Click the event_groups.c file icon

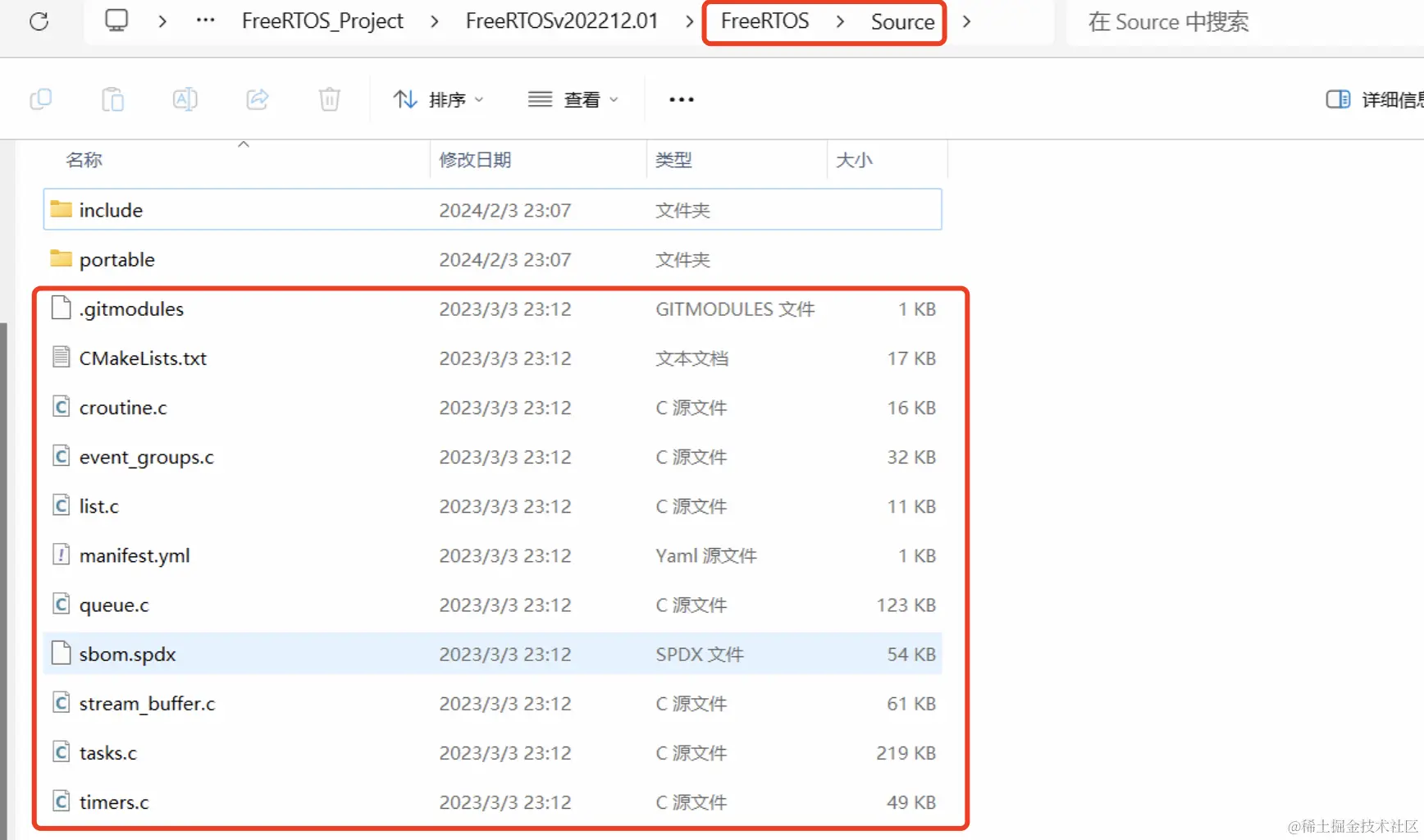coord(61,455)
